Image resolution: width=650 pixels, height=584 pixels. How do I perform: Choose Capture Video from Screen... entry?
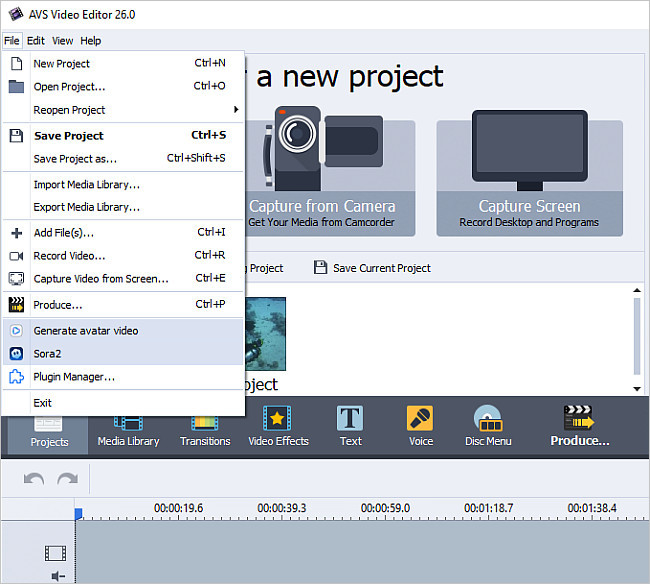pyautogui.click(x=123, y=279)
